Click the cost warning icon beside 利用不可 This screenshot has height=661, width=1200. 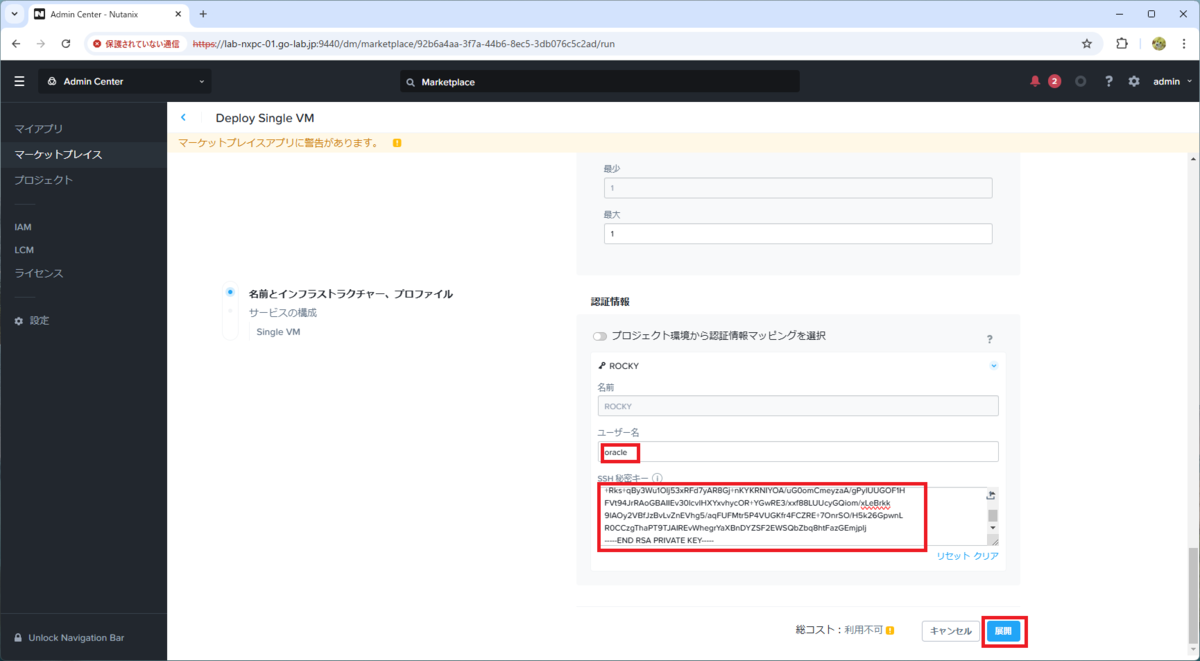(890, 631)
